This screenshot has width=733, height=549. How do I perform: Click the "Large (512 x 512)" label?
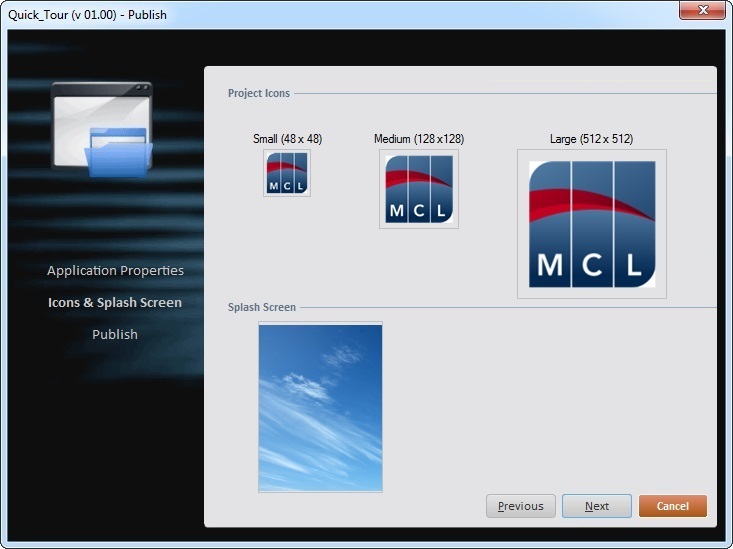pyautogui.click(x=591, y=139)
